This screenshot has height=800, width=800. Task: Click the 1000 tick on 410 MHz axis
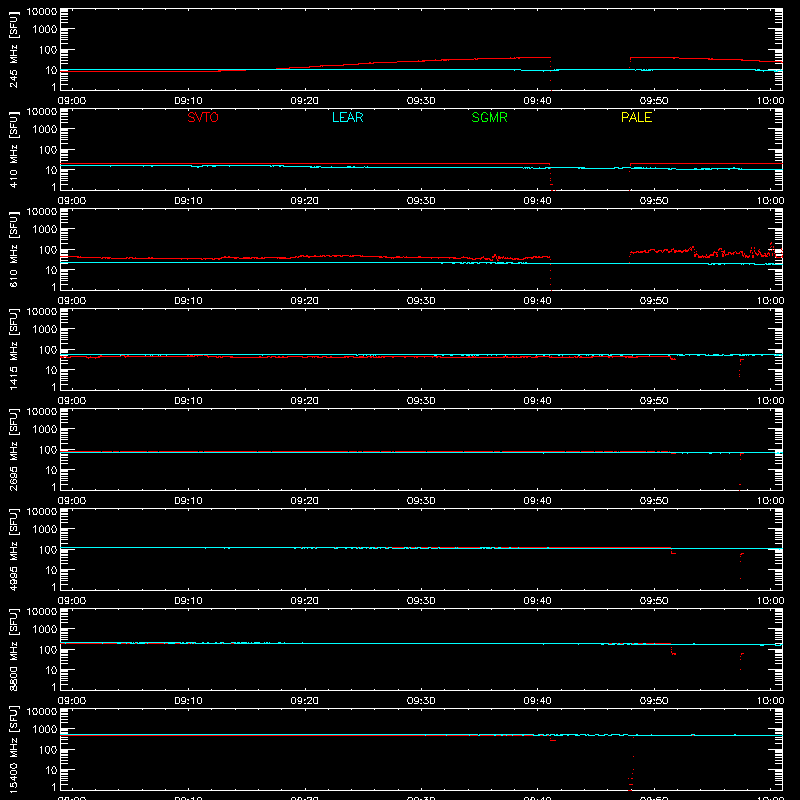click(45, 130)
